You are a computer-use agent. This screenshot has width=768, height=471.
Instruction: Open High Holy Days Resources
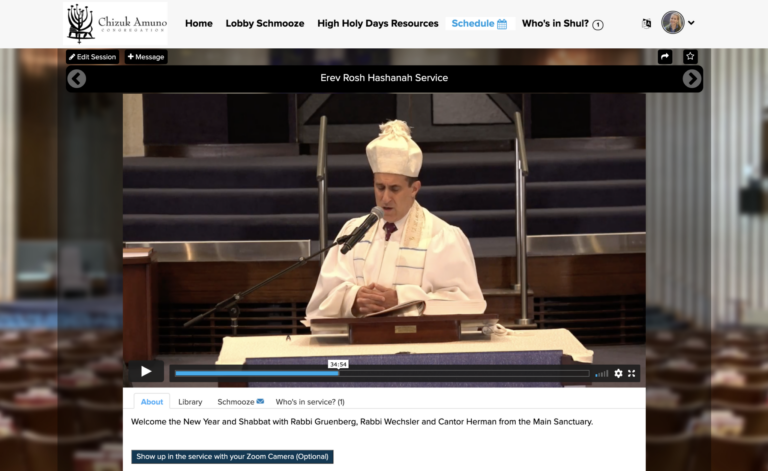[x=378, y=24]
